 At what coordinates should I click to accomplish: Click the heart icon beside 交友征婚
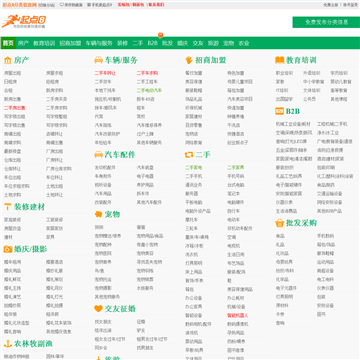(x=98, y=309)
